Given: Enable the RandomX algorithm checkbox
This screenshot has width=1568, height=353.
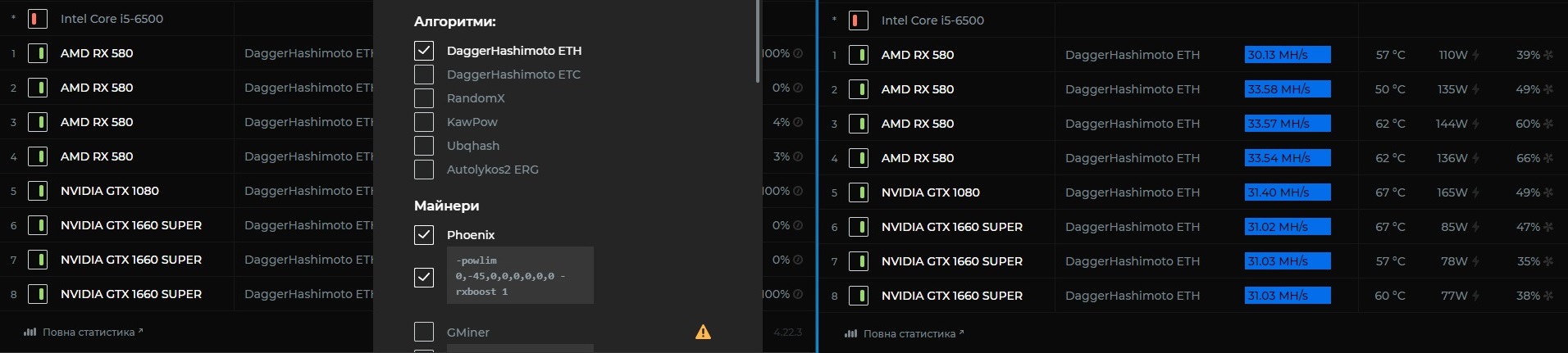Looking at the screenshot, I should pyautogui.click(x=424, y=98).
